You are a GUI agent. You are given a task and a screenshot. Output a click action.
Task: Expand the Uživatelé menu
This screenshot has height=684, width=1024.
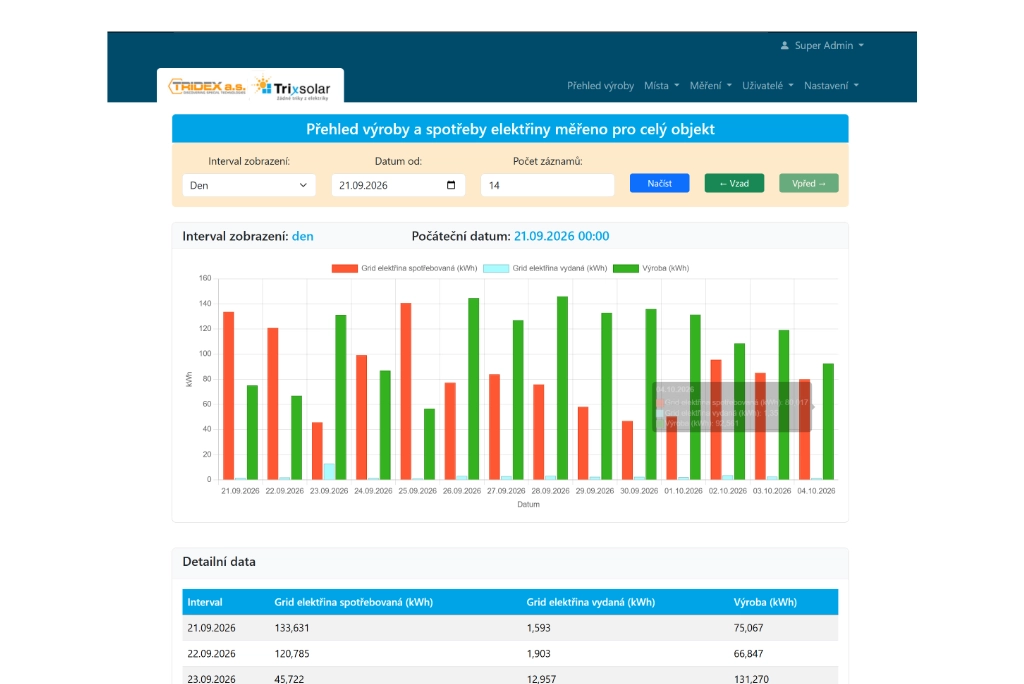coord(767,86)
